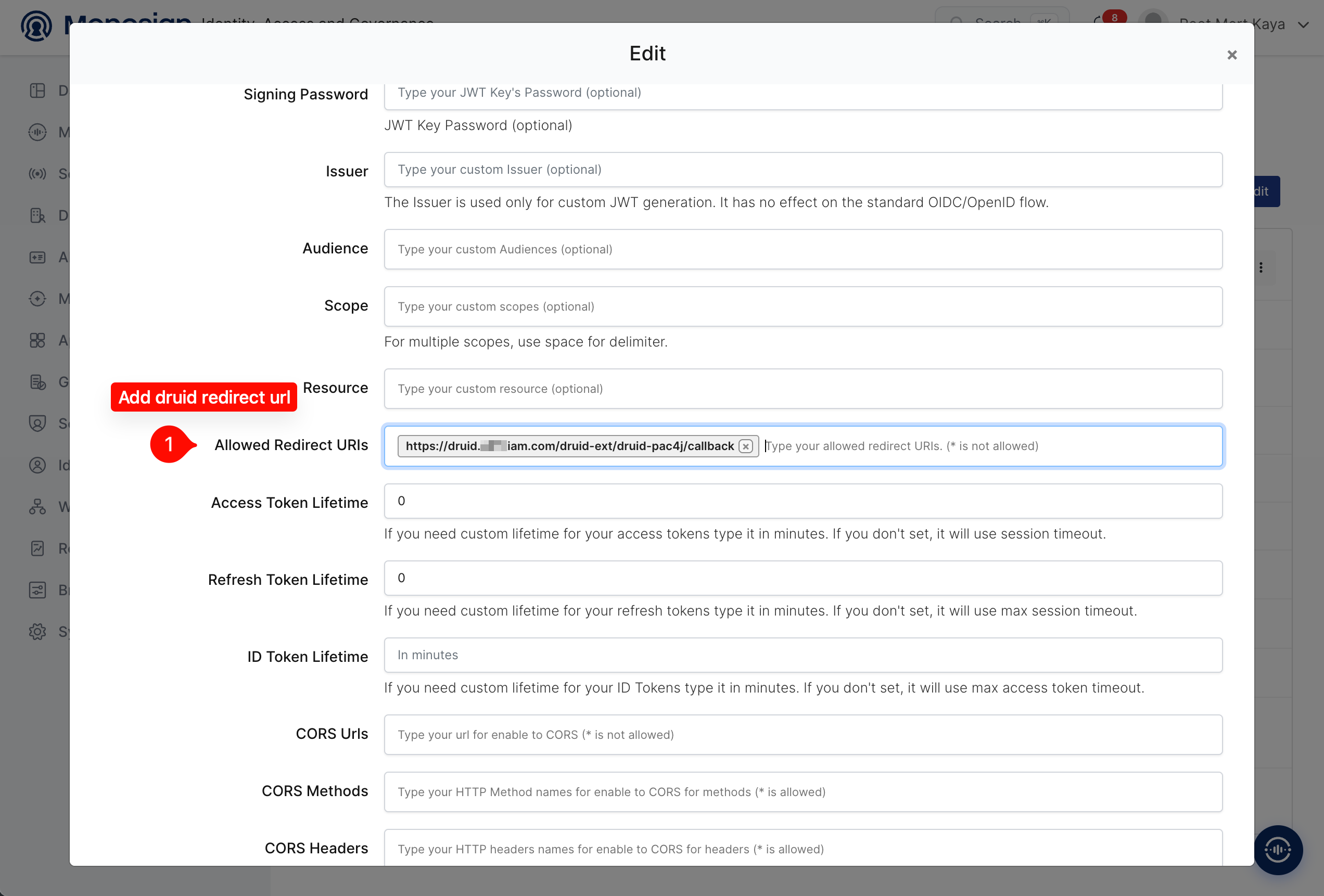Open the settings gear sidebar icon
Viewport: 1324px width, 896px height.
tap(37, 632)
